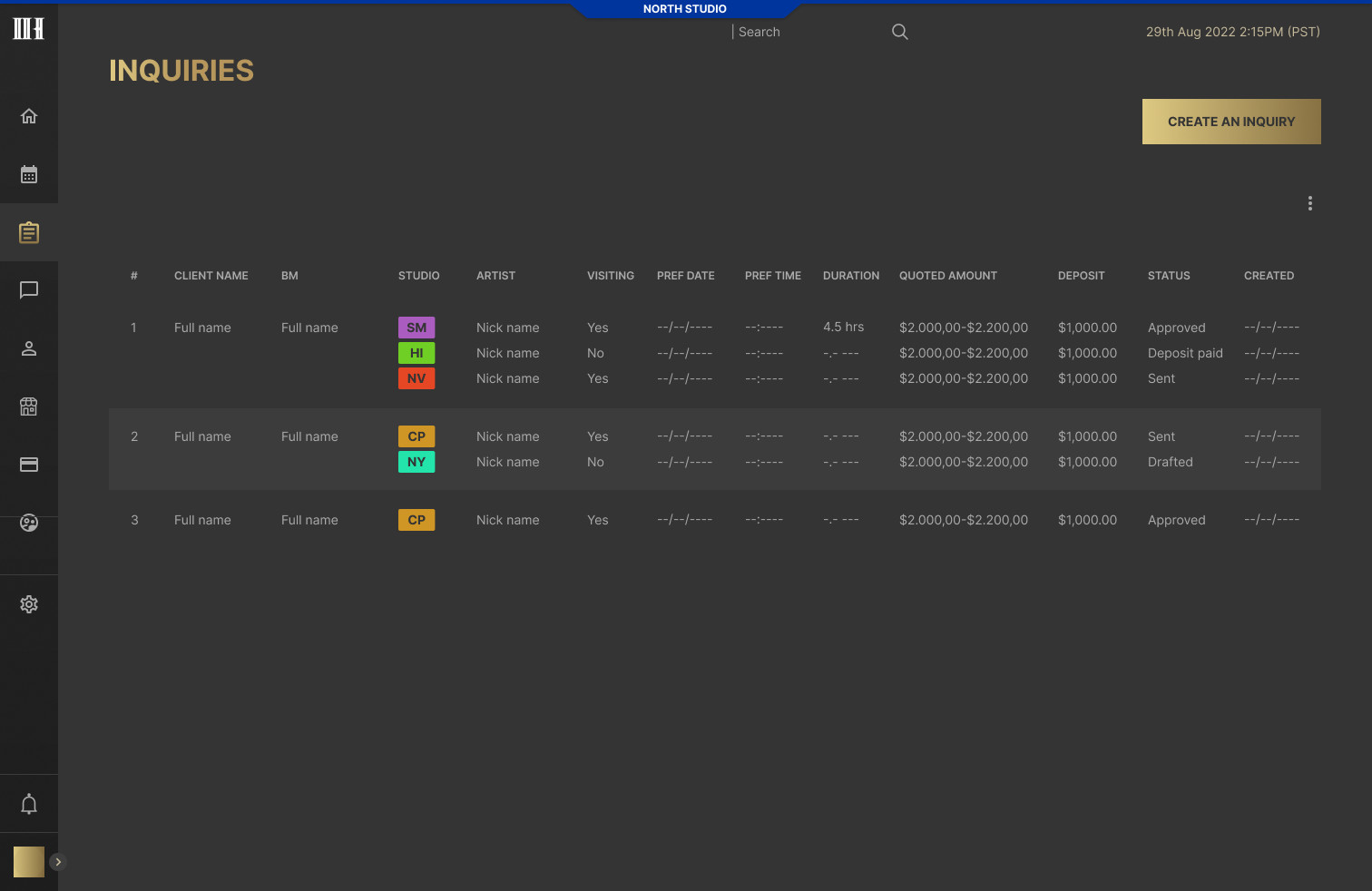Screen dimensions: 1372x891
Task: Open the notifications bell icon
Action: click(x=29, y=804)
